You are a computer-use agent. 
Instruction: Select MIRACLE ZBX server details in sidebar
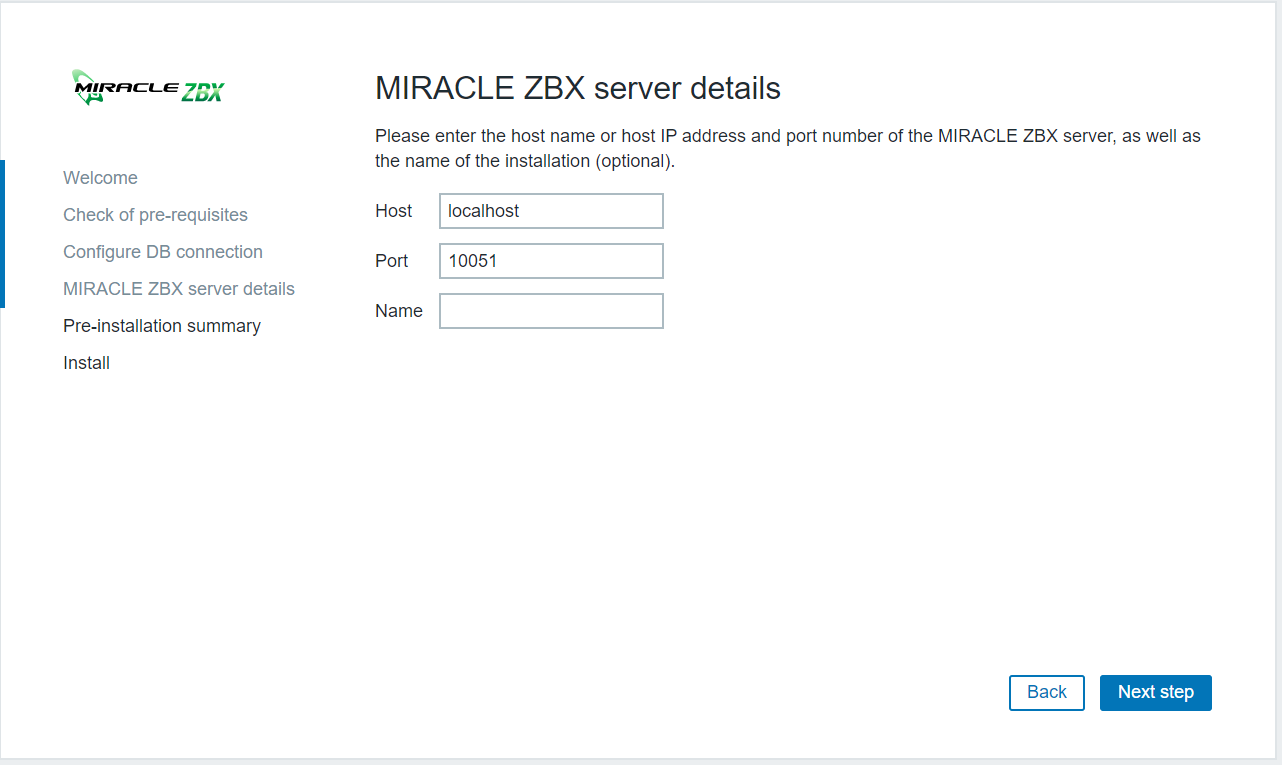(x=179, y=289)
